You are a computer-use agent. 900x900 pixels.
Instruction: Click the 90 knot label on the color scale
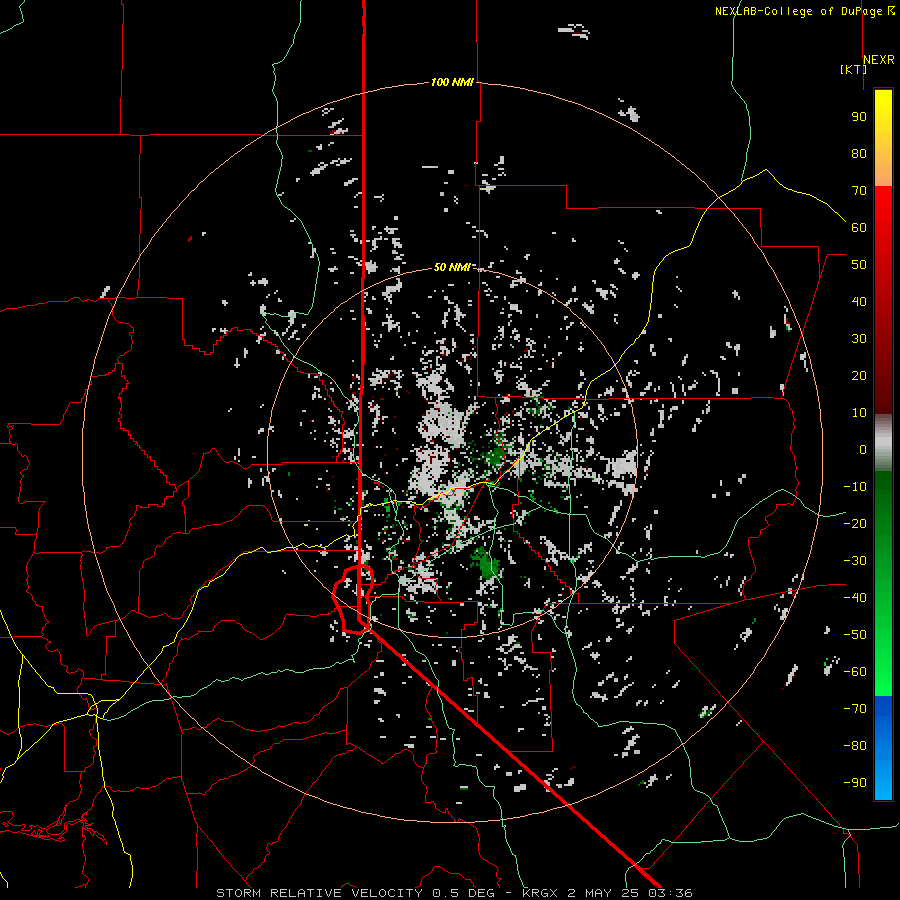point(859,117)
